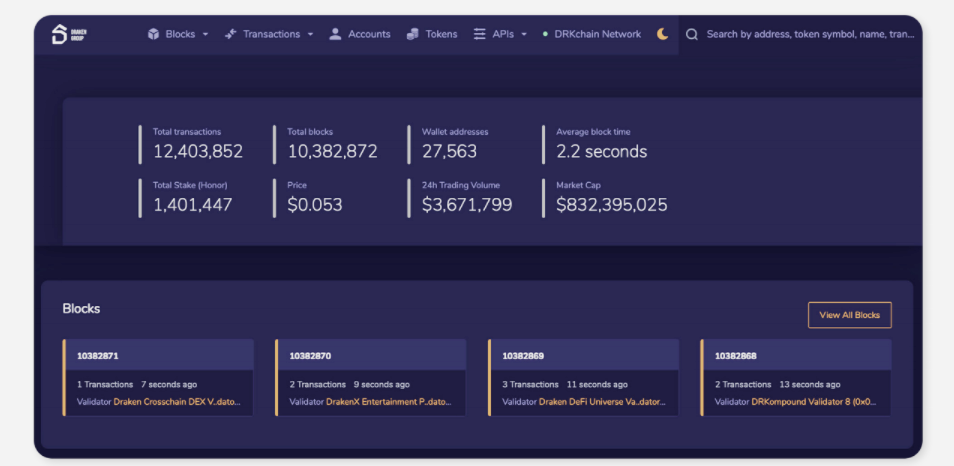Click the Draken Group logo
954x466 pixels.
coord(69,34)
